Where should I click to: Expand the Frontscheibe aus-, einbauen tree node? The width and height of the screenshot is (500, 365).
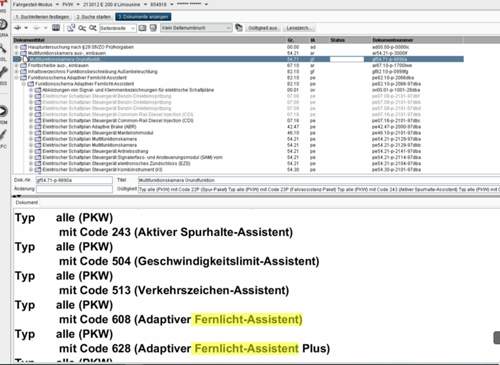16,65
